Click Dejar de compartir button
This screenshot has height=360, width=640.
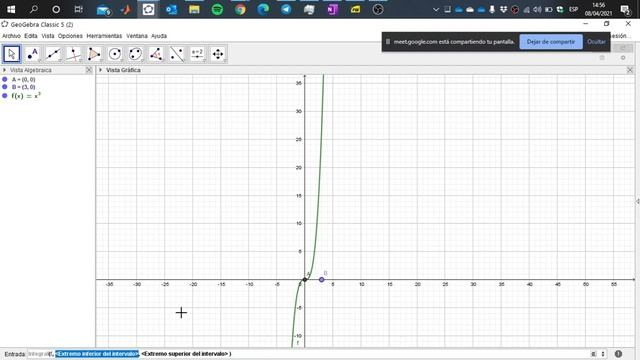pos(551,42)
